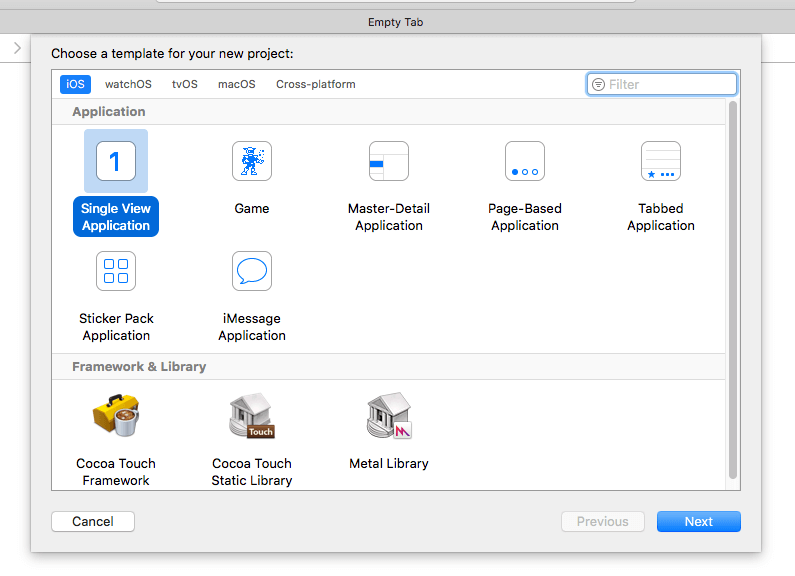
Task: Pick the Page-Based Application icon
Action: [x=525, y=161]
